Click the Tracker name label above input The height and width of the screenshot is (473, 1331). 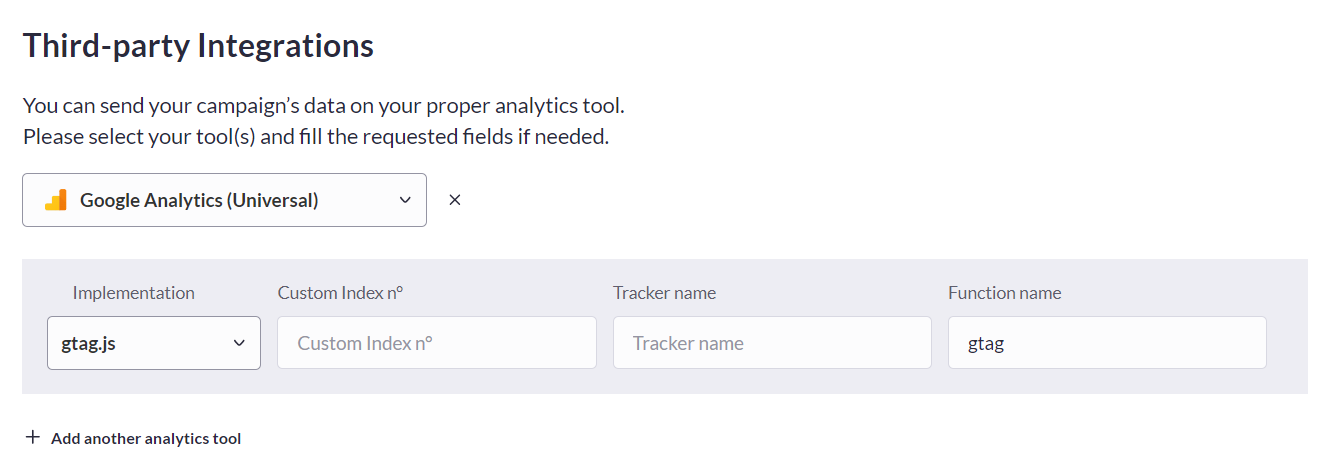[665, 293]
